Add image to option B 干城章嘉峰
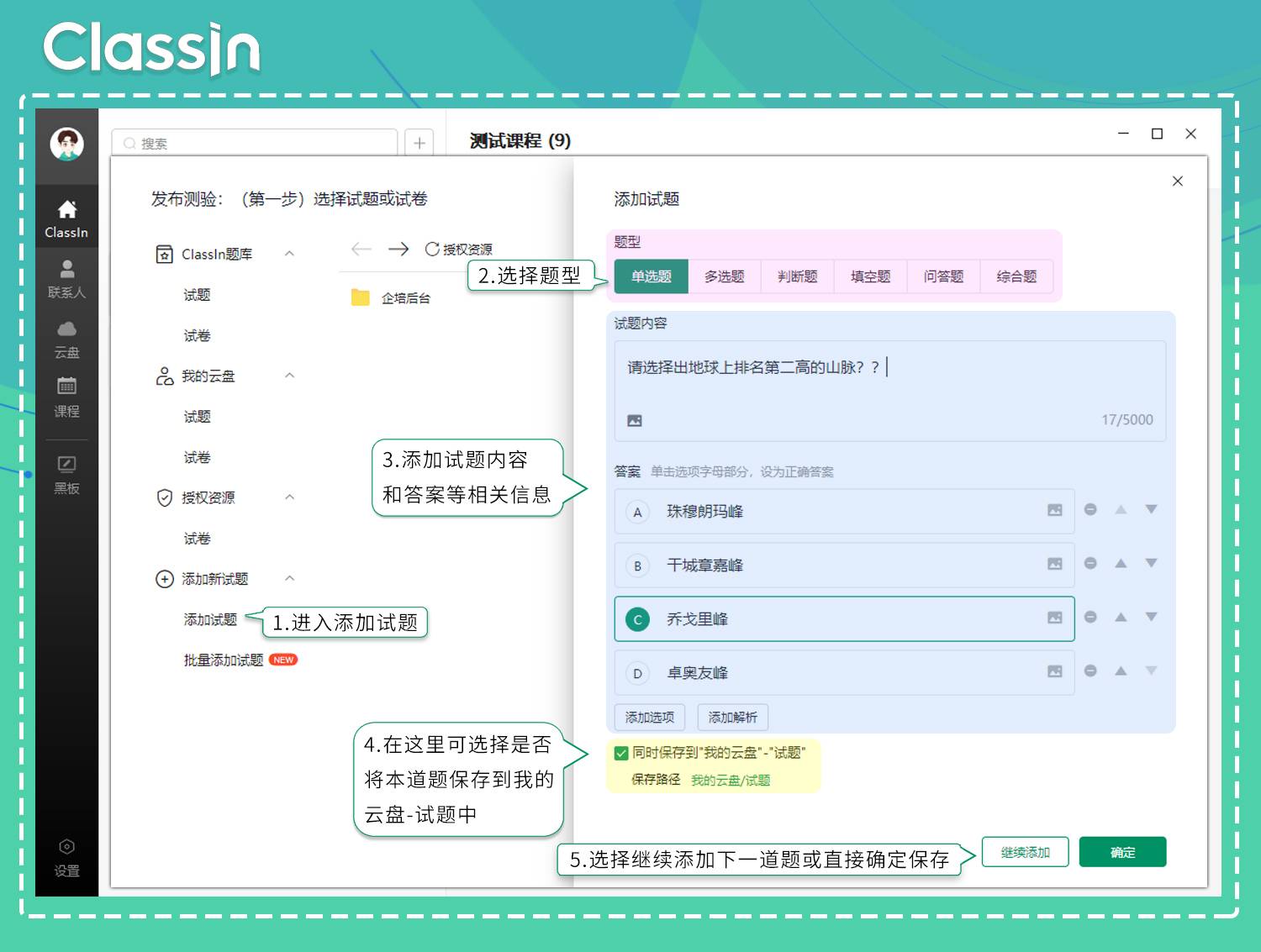The image size is (1261, 952). click(1054, 564)
